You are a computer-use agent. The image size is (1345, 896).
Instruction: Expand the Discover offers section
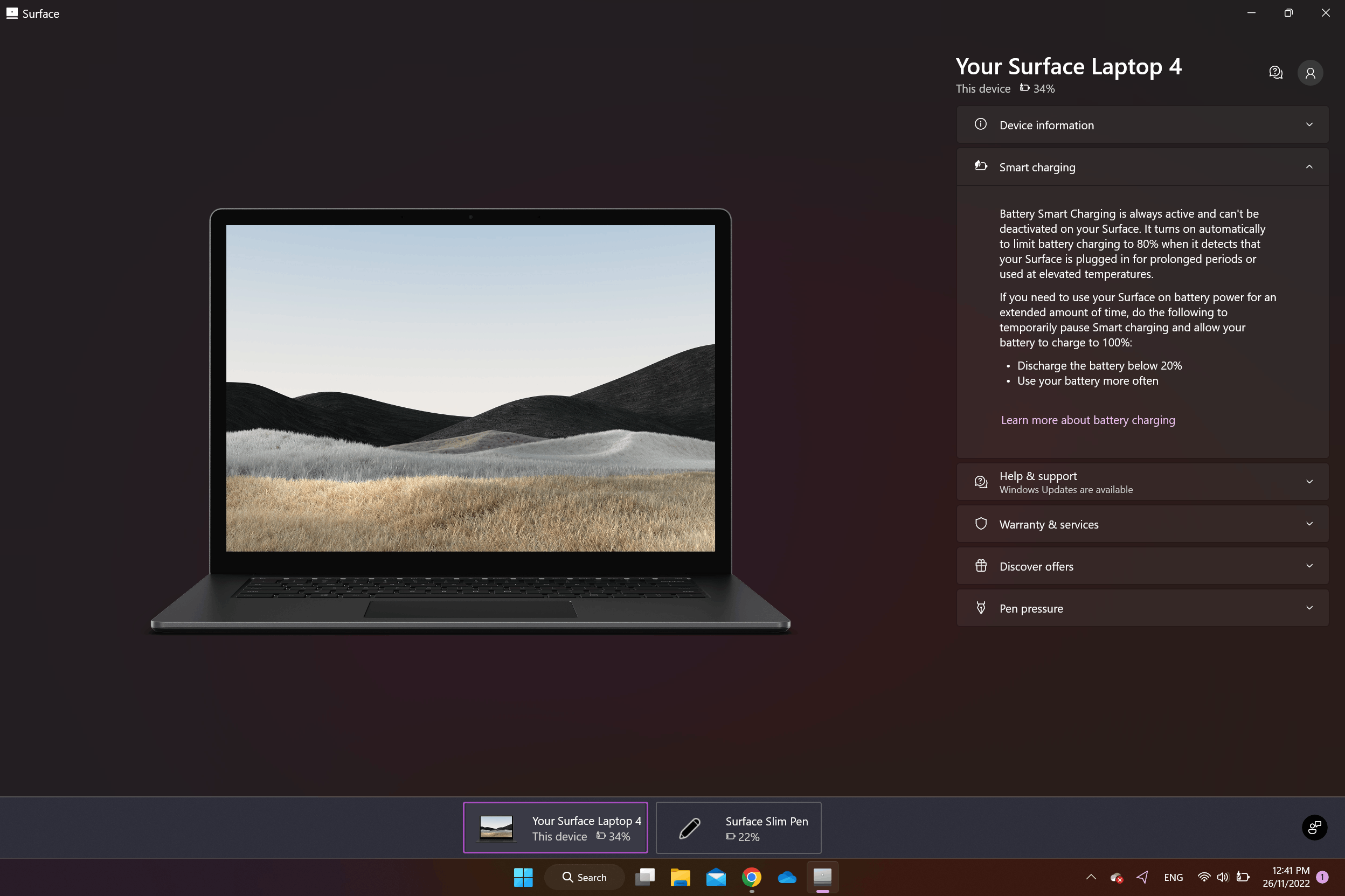click(1142, 566)
